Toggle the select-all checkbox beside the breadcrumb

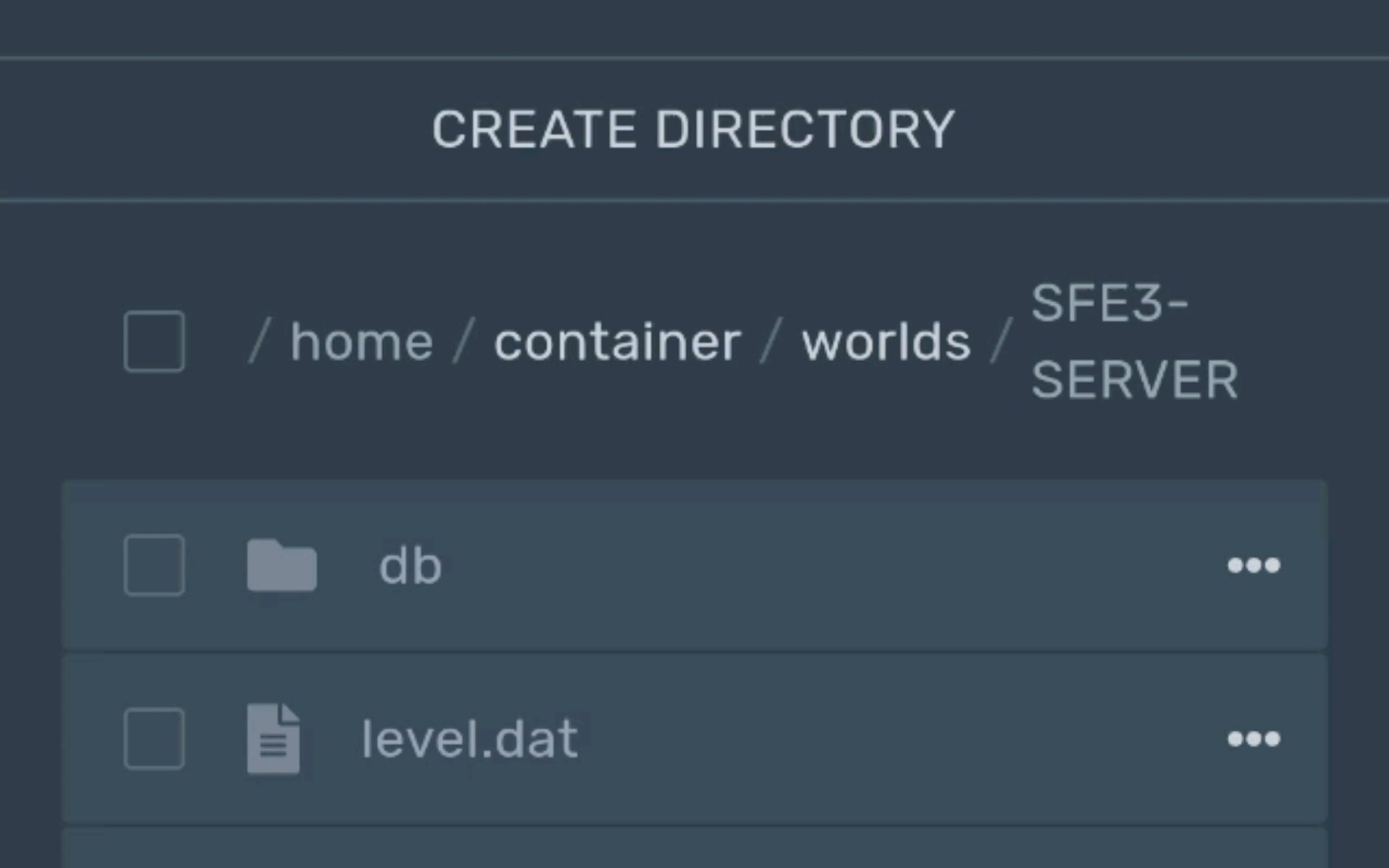(154, 342)
